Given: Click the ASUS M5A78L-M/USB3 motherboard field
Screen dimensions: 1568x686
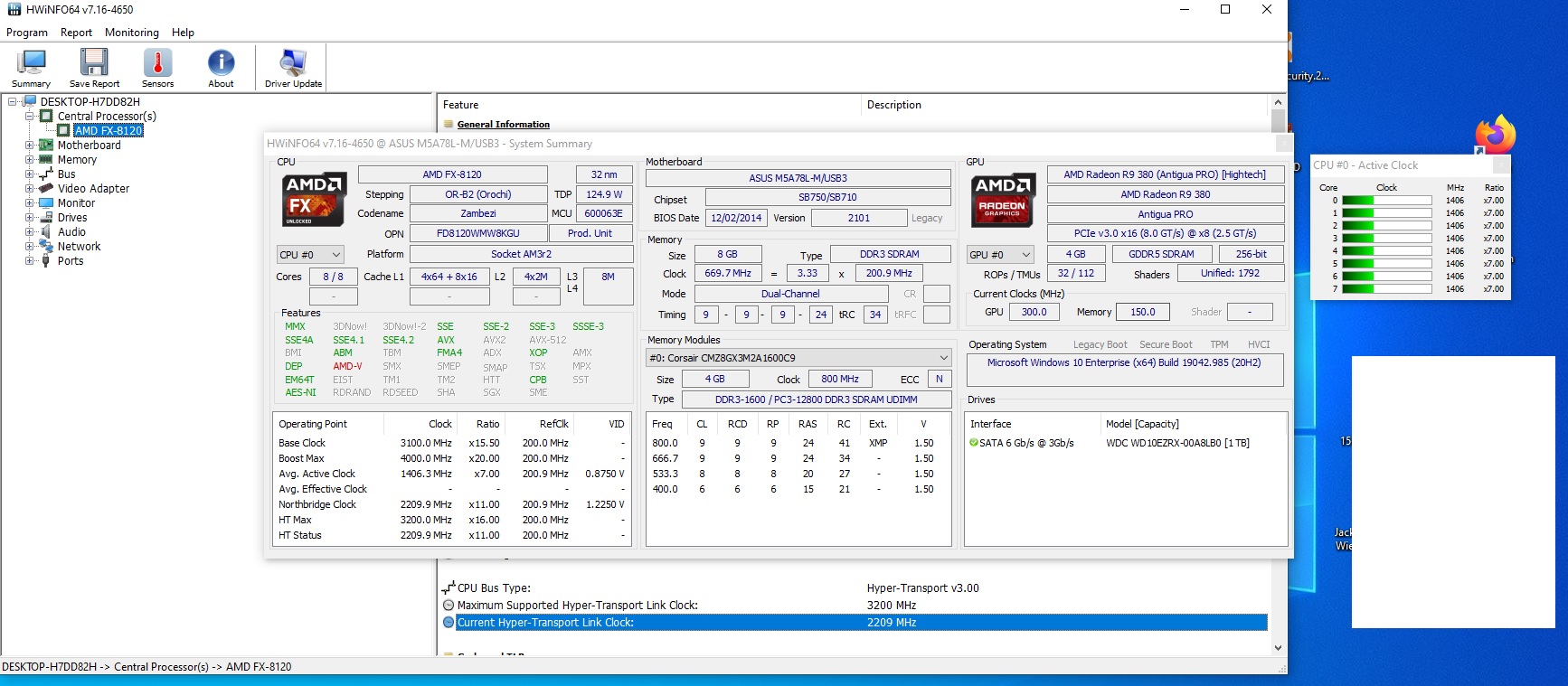Looking at the screenshot, I should coord(798,178).
